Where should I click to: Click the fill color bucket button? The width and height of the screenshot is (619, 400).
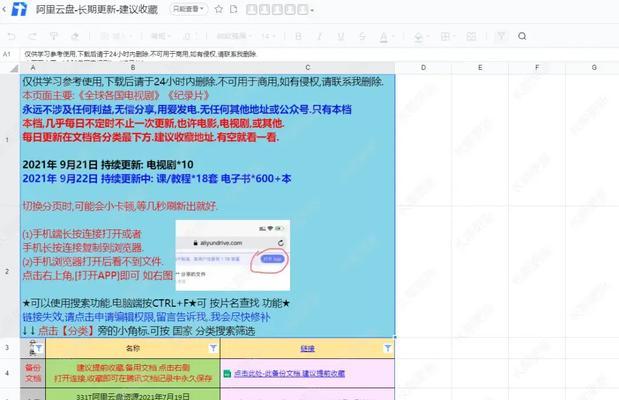point(418,37)
